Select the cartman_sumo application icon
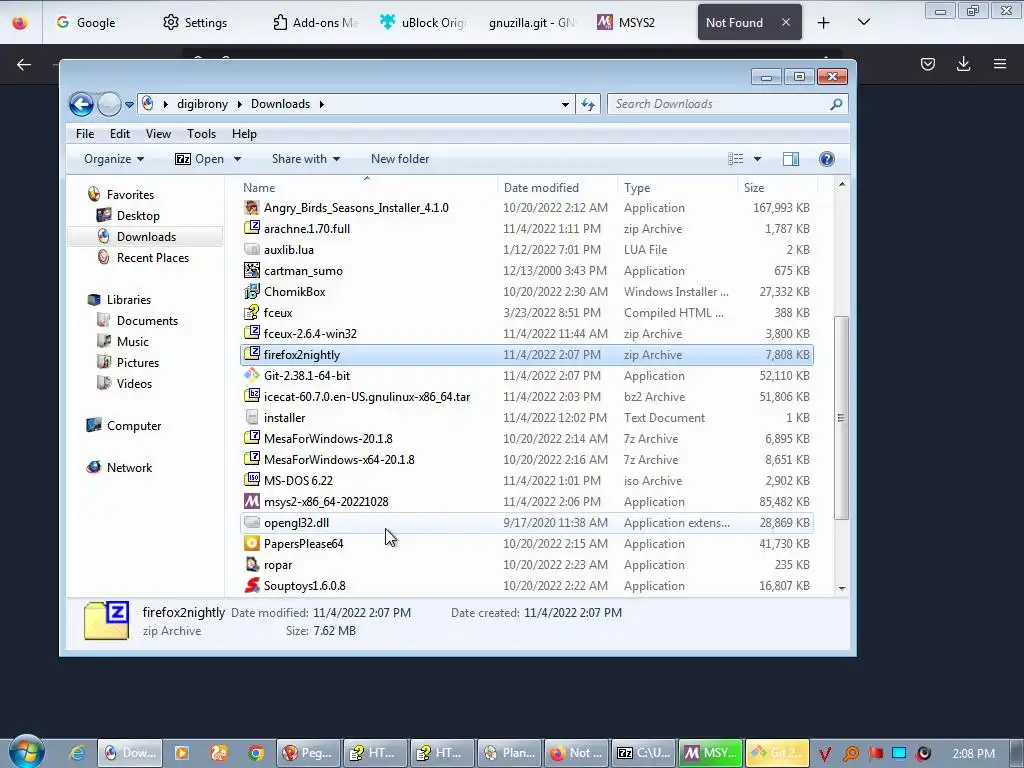Viewport: 1024px width, 768px height. pos(251,270)
